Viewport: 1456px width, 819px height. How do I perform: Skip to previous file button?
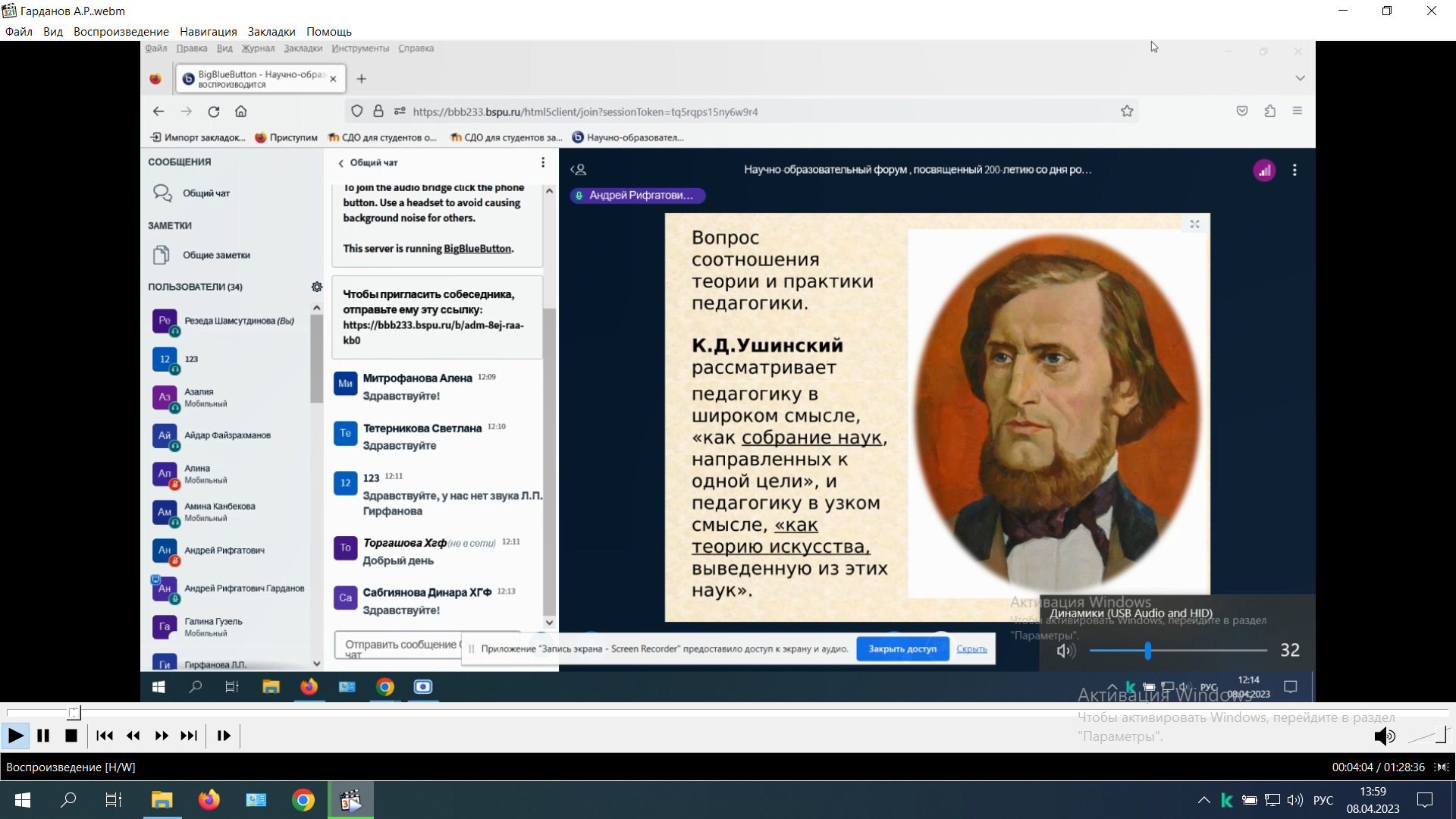point(105,736)
